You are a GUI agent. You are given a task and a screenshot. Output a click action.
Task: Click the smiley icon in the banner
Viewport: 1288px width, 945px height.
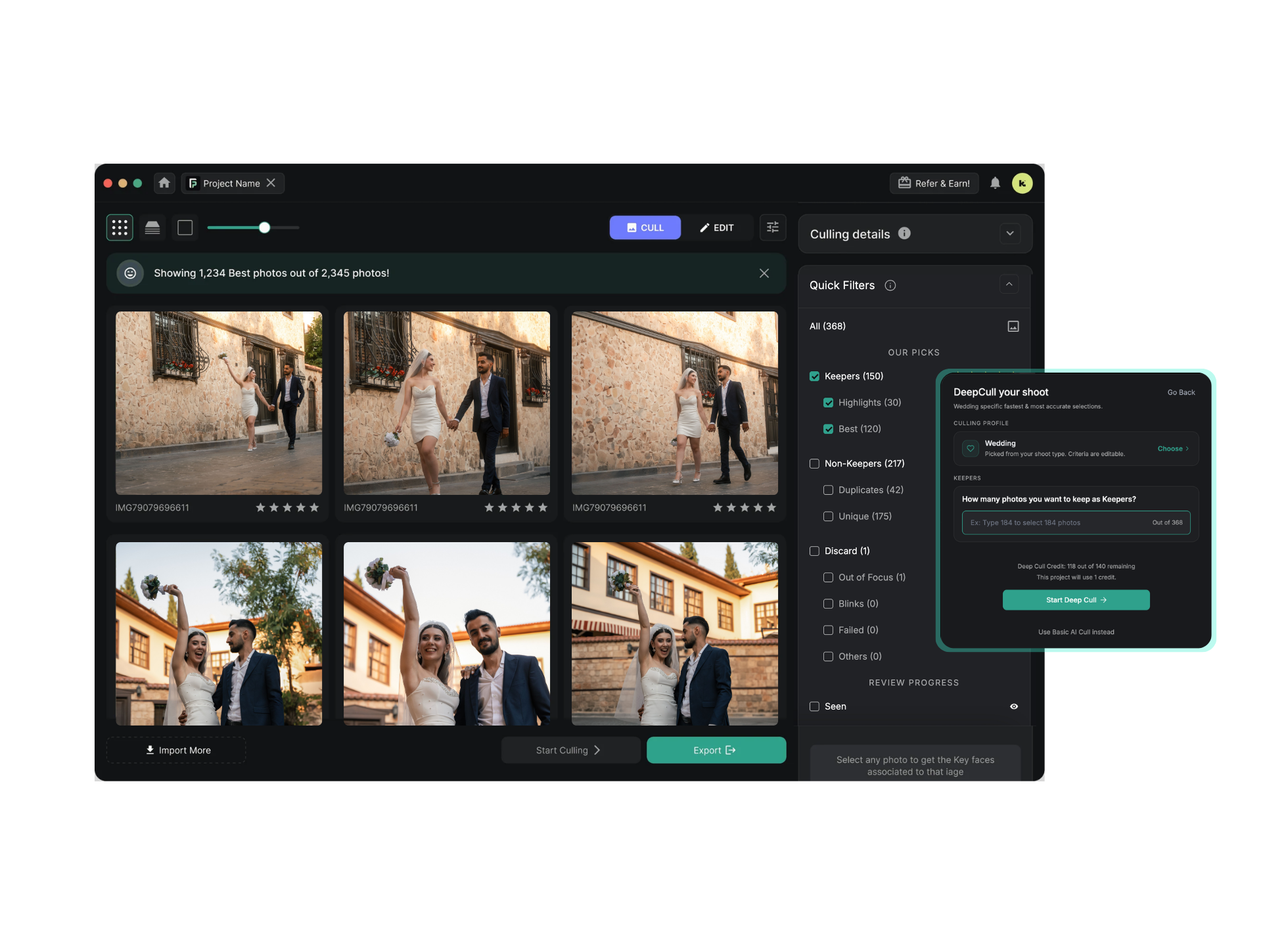tap(130, 273)
